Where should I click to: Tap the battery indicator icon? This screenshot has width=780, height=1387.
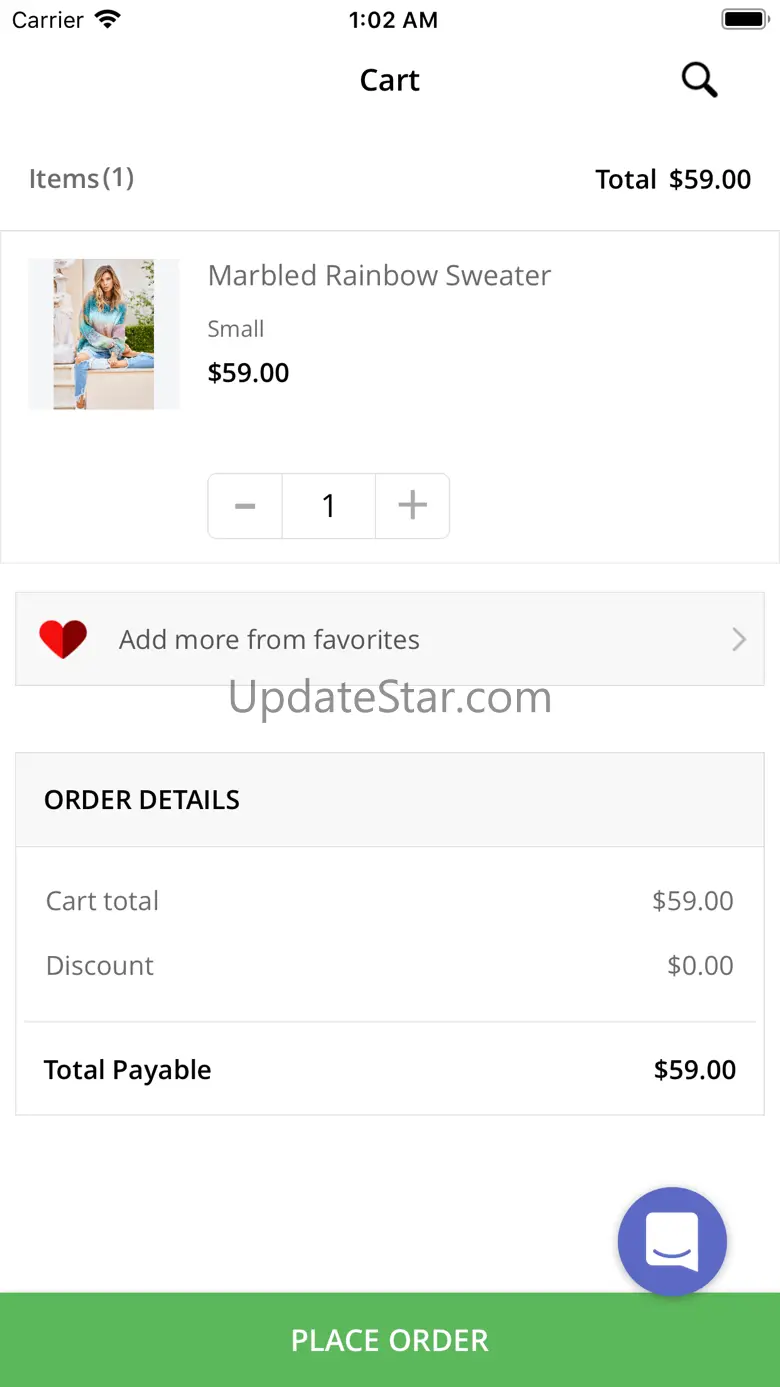743,20
